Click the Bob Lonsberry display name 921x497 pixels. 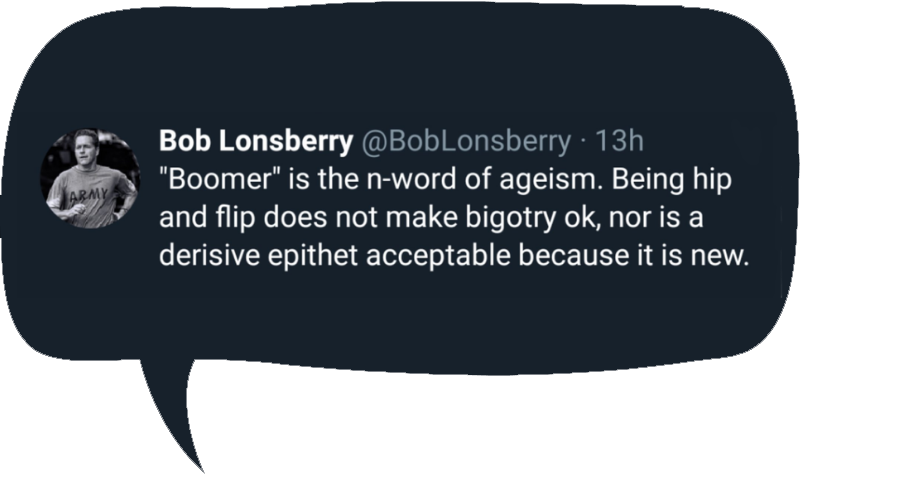256,141
